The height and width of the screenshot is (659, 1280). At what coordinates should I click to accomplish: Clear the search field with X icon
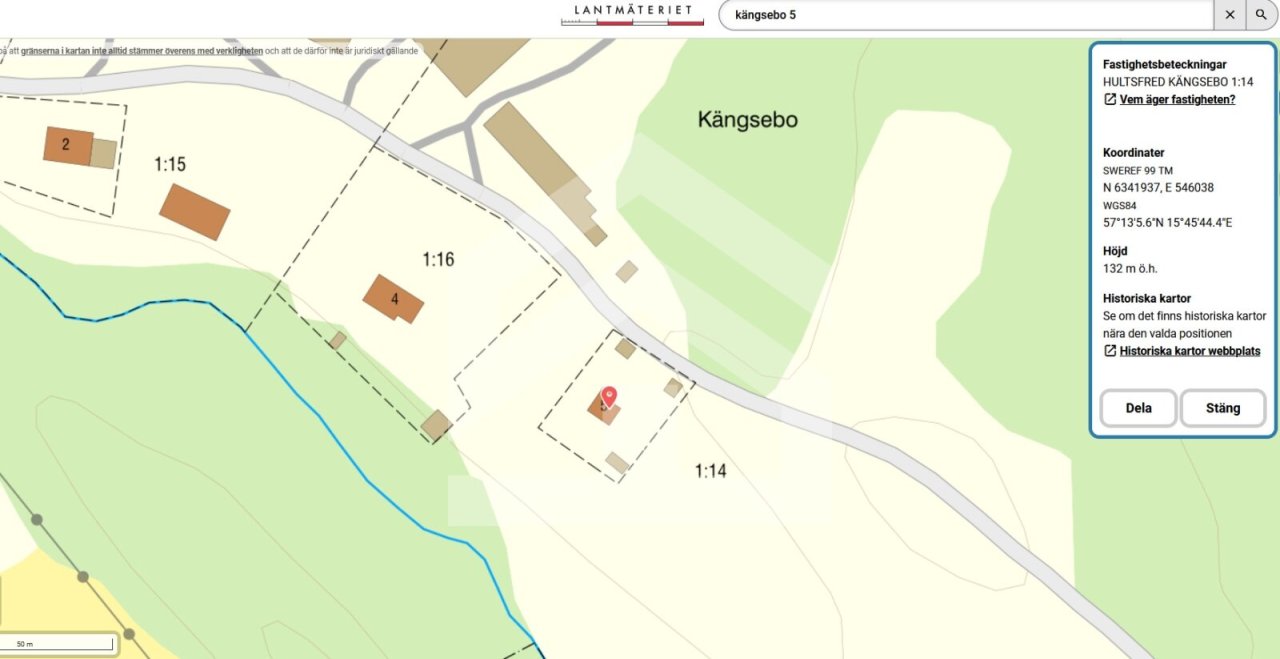pos(1230,15)
